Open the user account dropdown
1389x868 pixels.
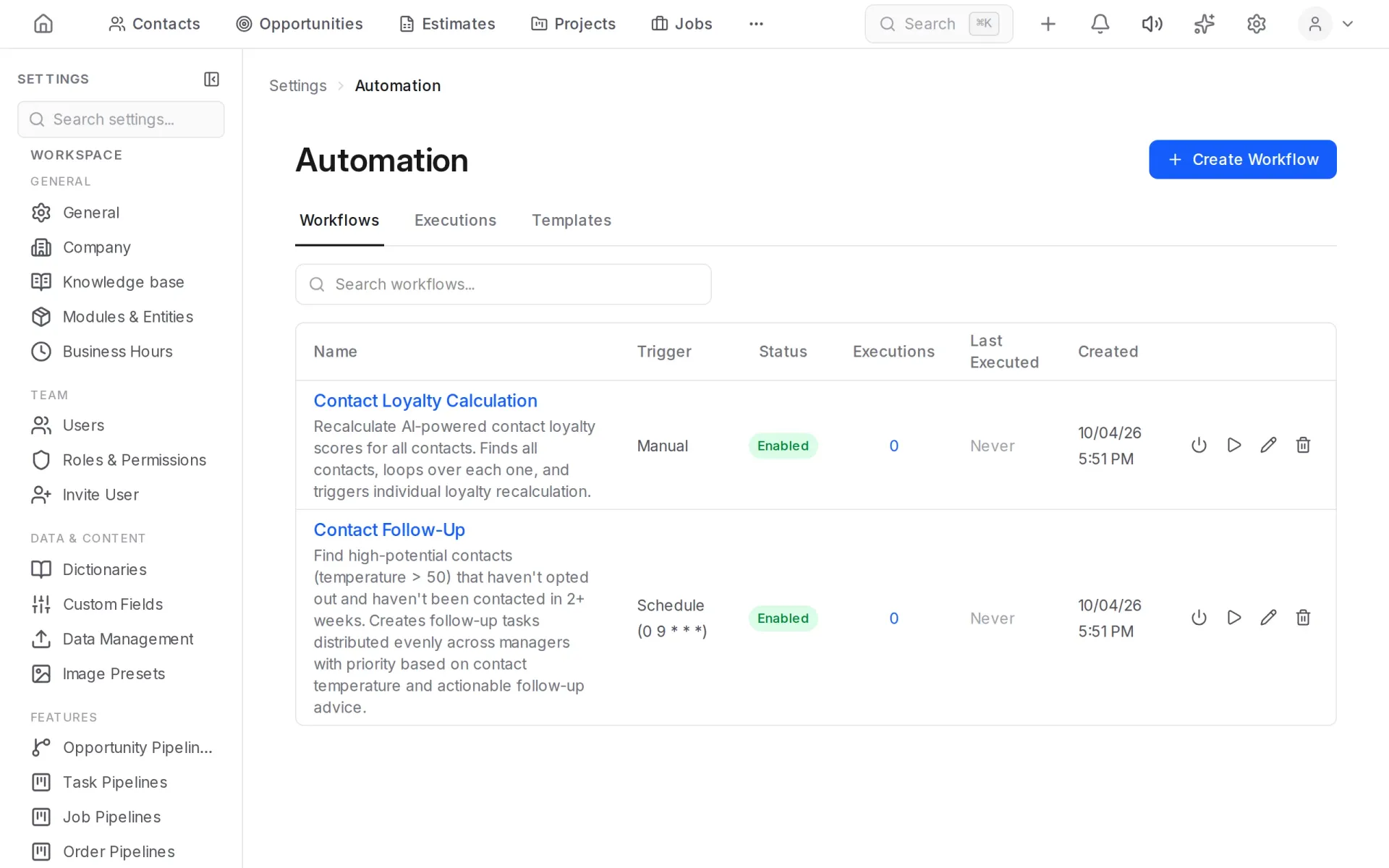tap(1327, 24)
